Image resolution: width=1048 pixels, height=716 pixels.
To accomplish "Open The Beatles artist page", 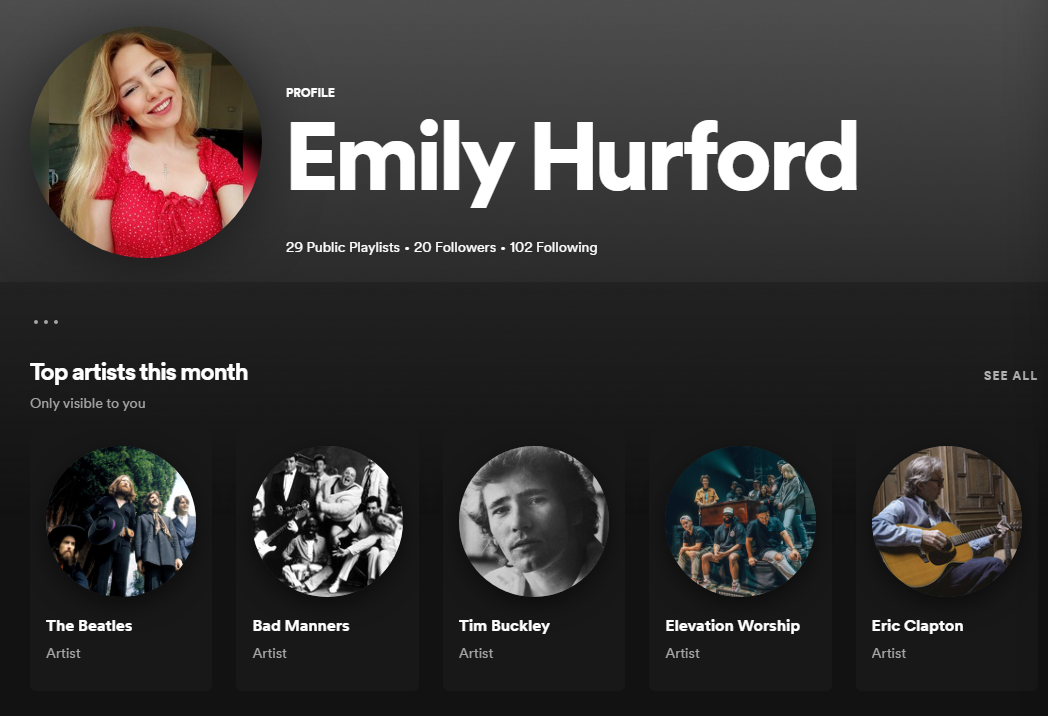I will [x=120, y=522].
